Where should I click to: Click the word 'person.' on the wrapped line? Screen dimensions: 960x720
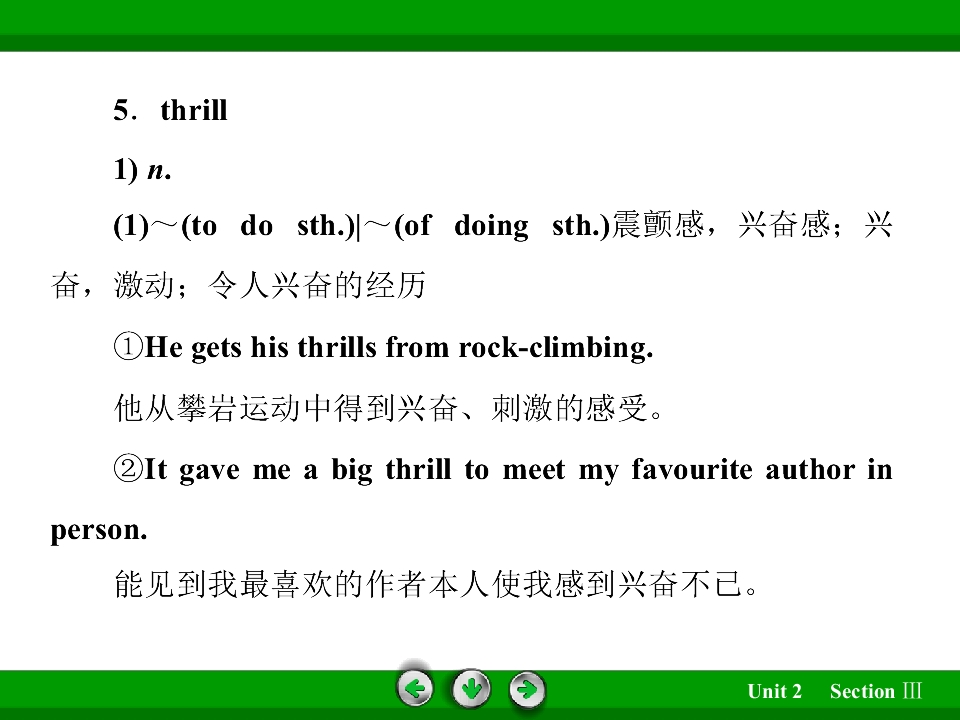pyautogui.click(x=99, y=530)
